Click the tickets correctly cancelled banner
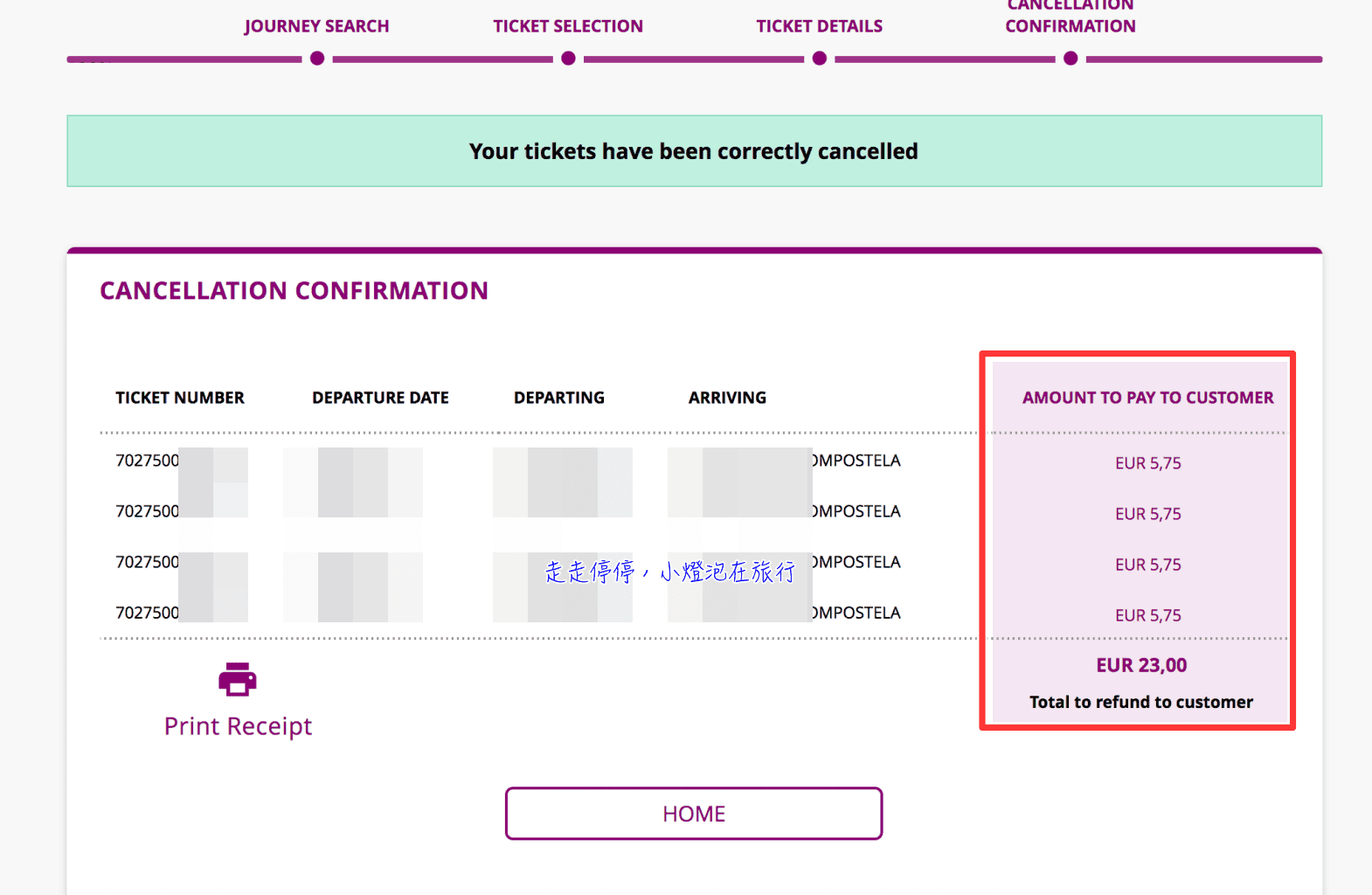This screenshot has width=1372, height=895. 694,151
